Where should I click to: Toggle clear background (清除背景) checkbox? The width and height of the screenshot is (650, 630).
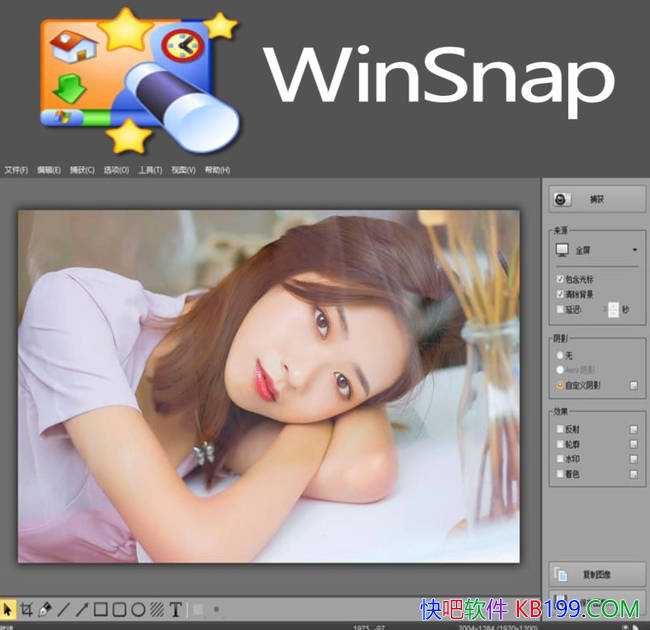[x=560, y=294]
